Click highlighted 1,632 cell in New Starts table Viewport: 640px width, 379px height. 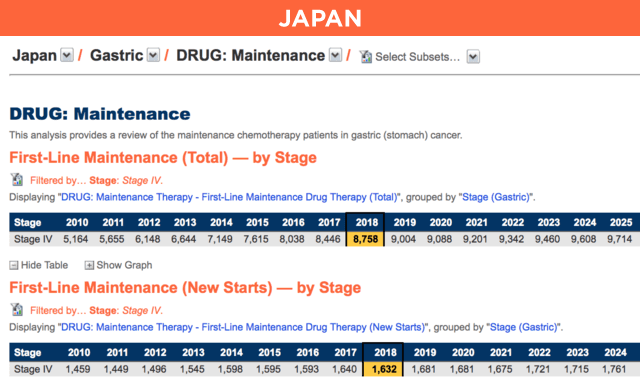(x=384, y=369)
